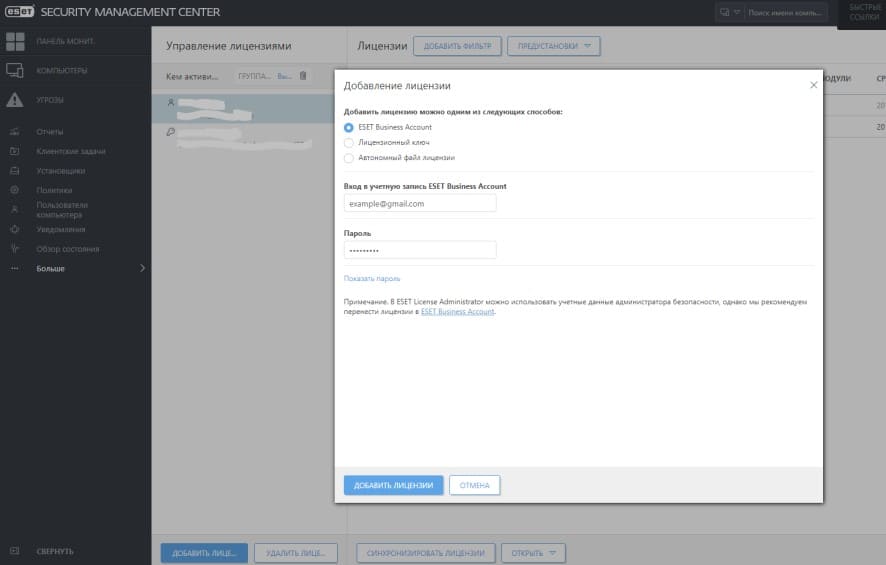Click the user icon of the first license owner
Viewport: 886px width, 565px height.
click(x=171, y=102)
